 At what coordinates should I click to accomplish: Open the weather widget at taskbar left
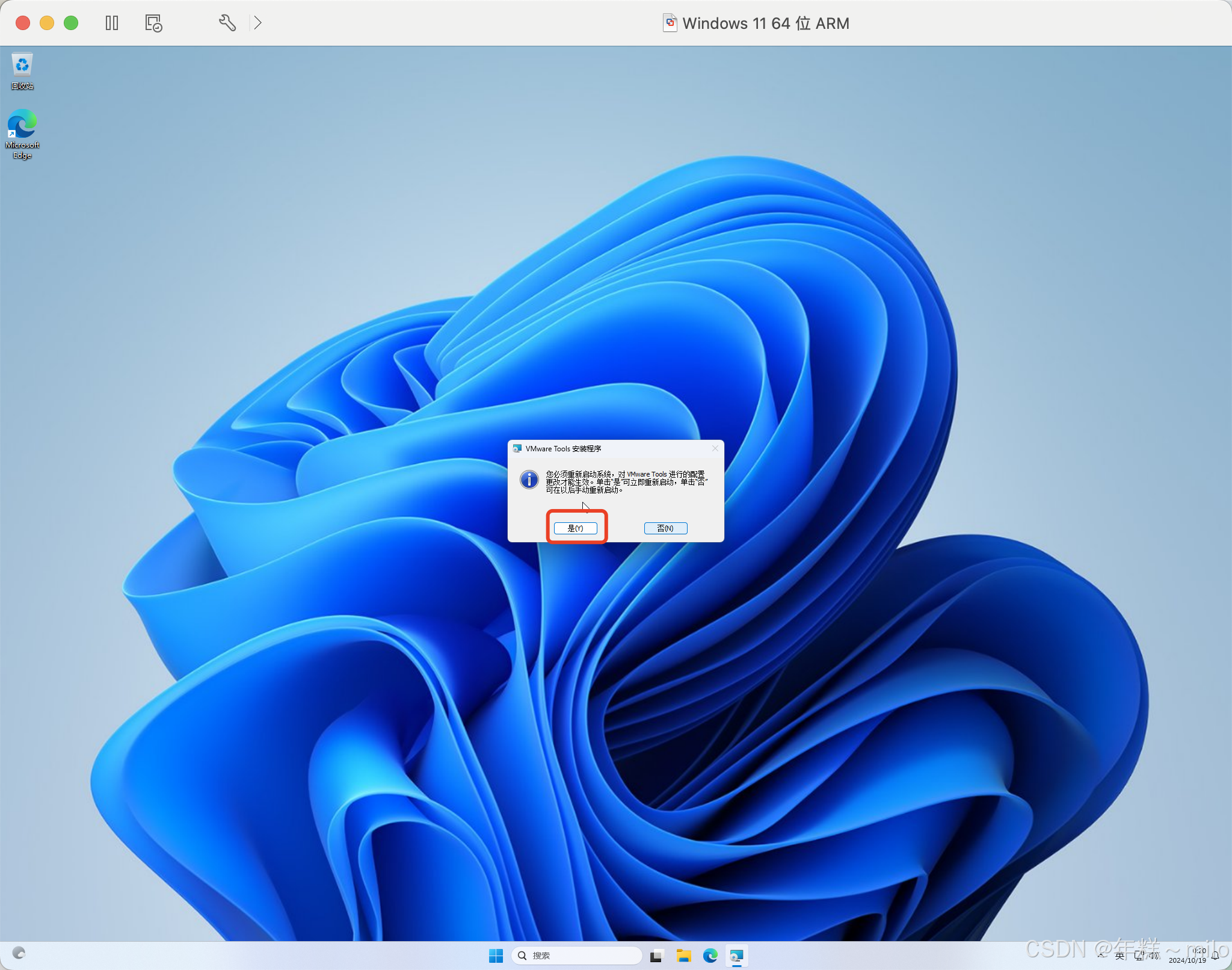pos(19,953)
